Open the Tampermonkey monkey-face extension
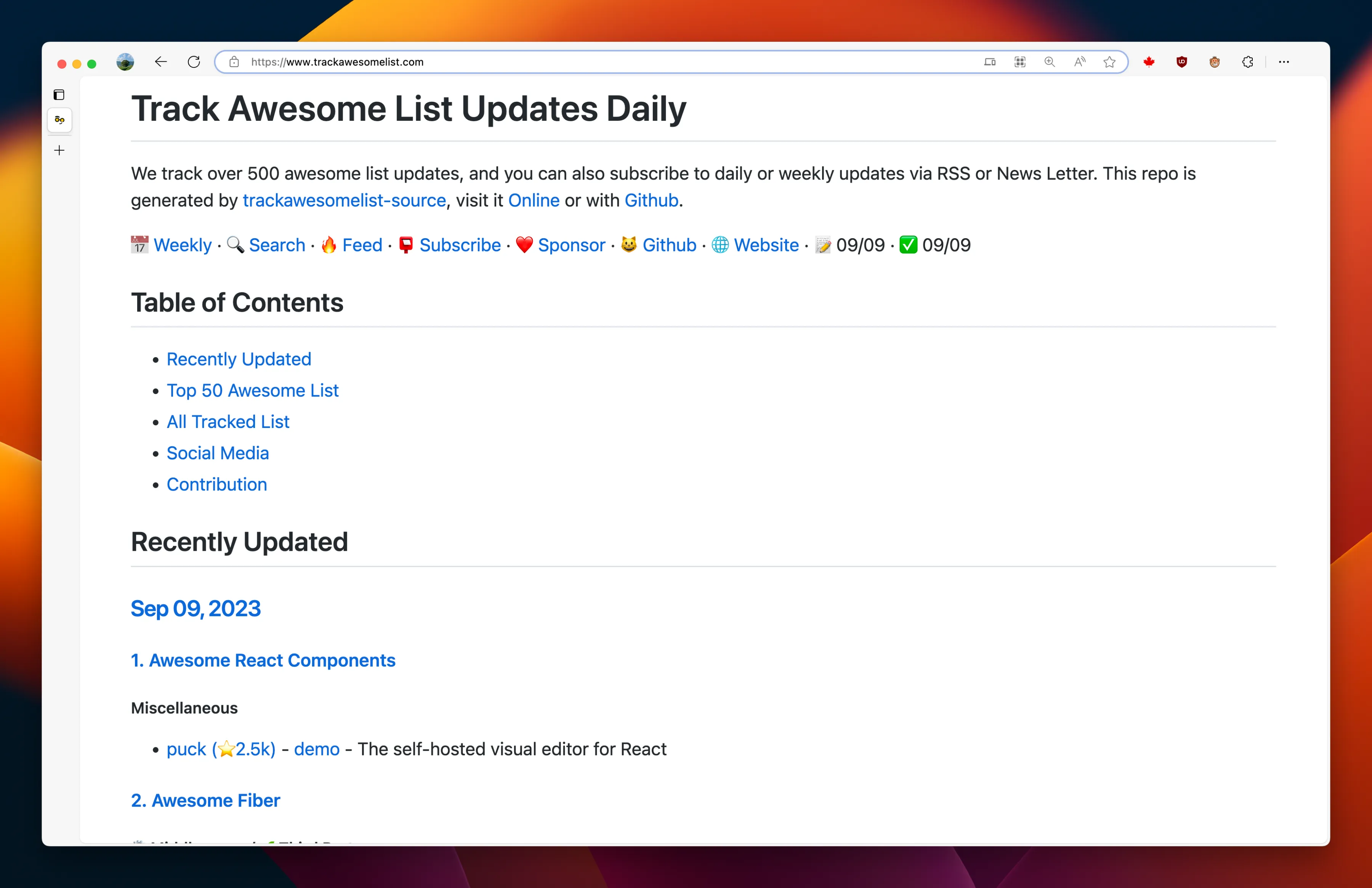This screenshot has height=888, width=1372. pos(1214,62)
